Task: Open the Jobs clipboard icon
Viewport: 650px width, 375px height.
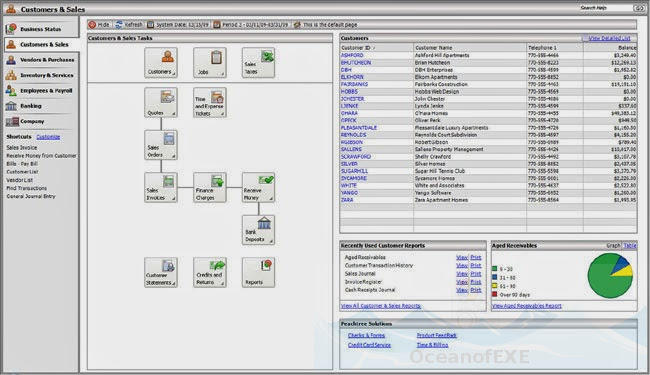Action: click(x=210, y=62)
